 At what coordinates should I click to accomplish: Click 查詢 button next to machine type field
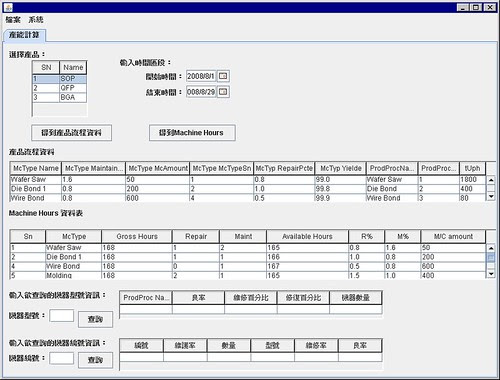(95, 319)
